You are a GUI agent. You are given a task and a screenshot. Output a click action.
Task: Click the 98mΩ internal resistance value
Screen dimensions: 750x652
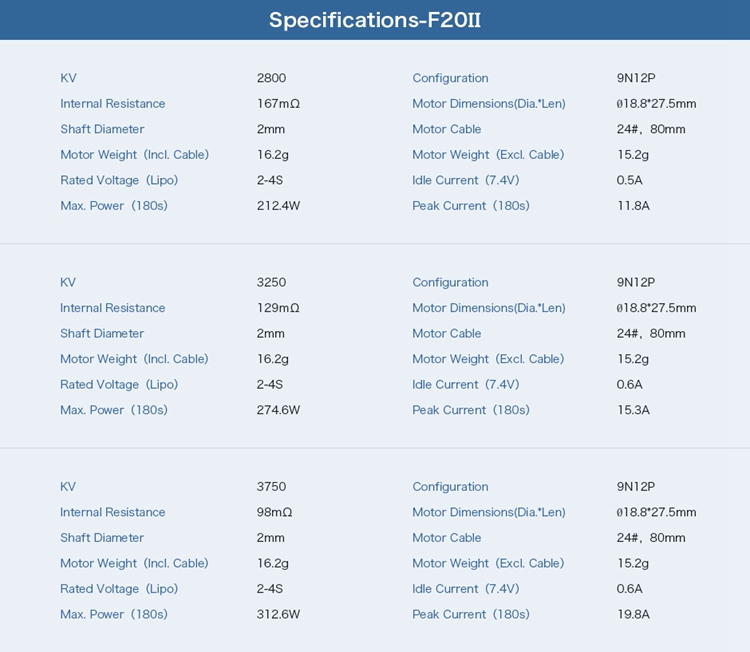pos(274,512)
